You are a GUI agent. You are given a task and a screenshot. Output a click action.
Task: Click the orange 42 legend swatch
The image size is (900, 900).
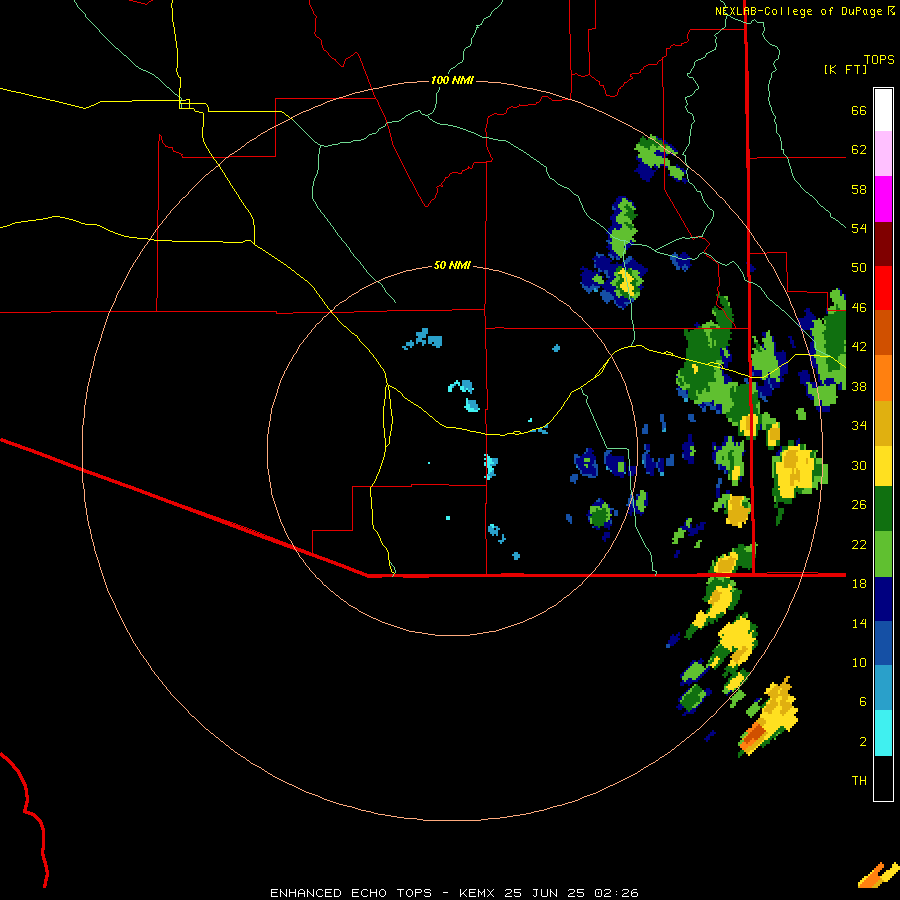point(883,378)
